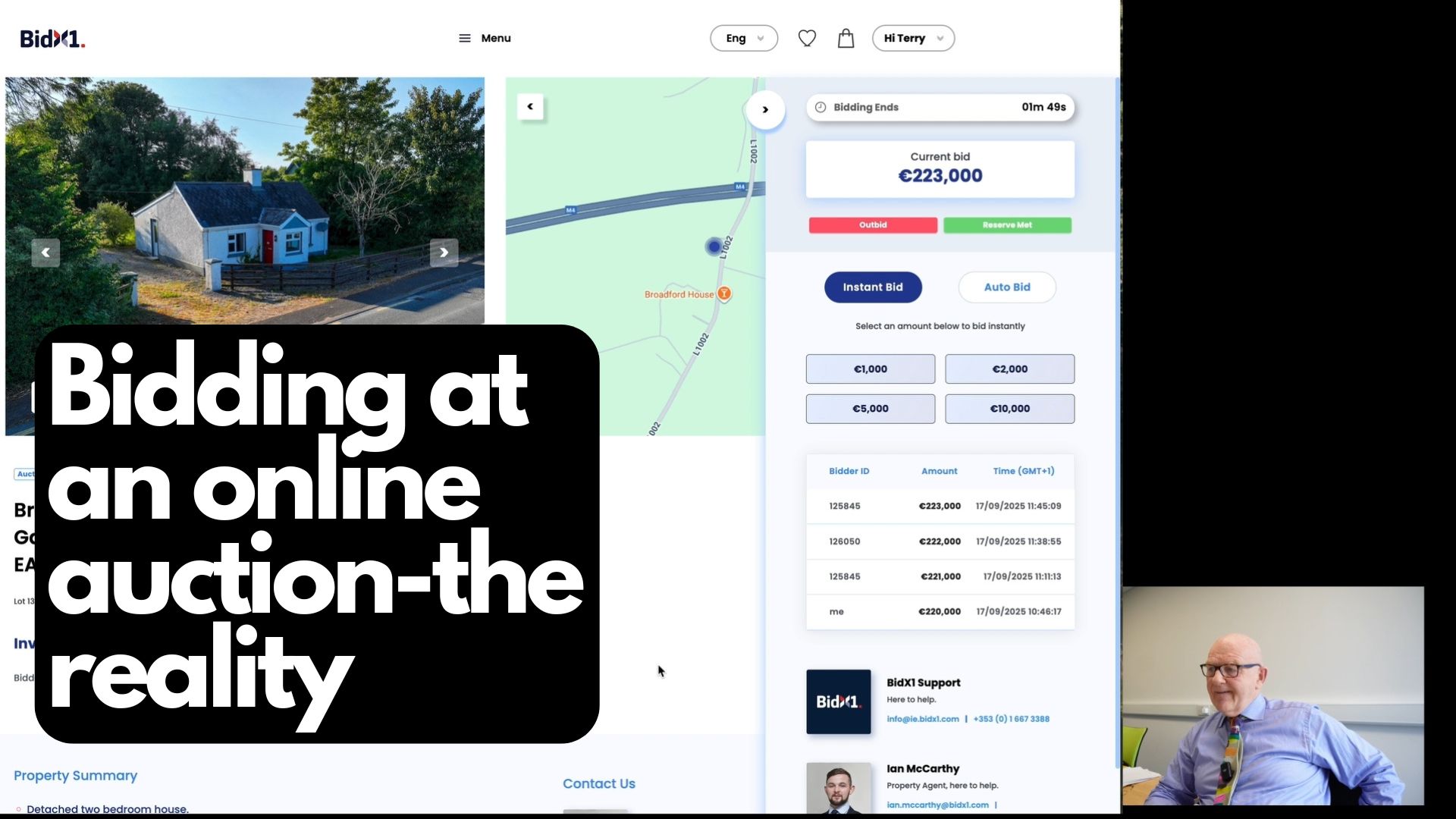Email ian.mccarthy@bidx1.com link

[x=938, y=805]
